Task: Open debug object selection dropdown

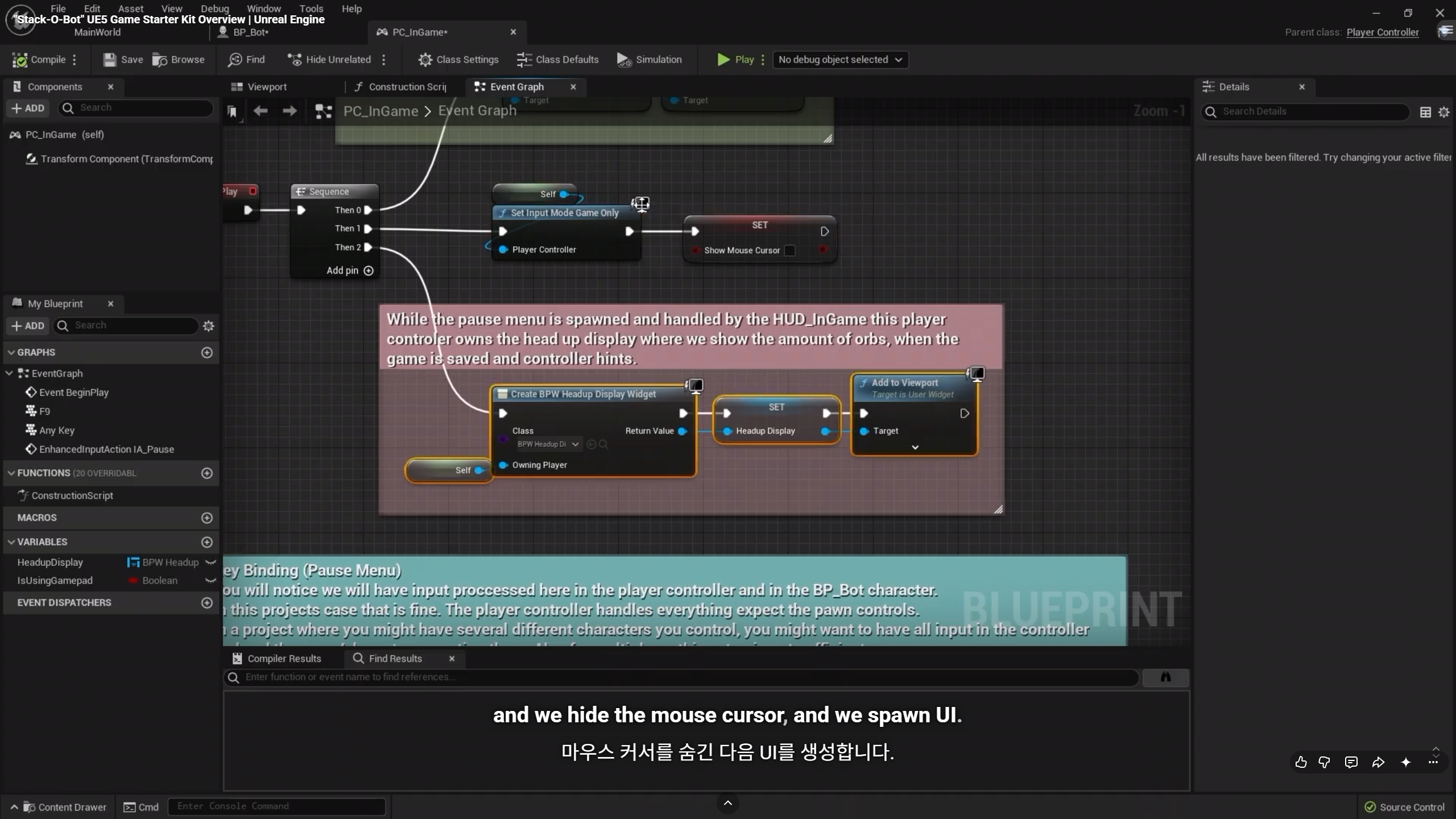Action: pos(840,60)
